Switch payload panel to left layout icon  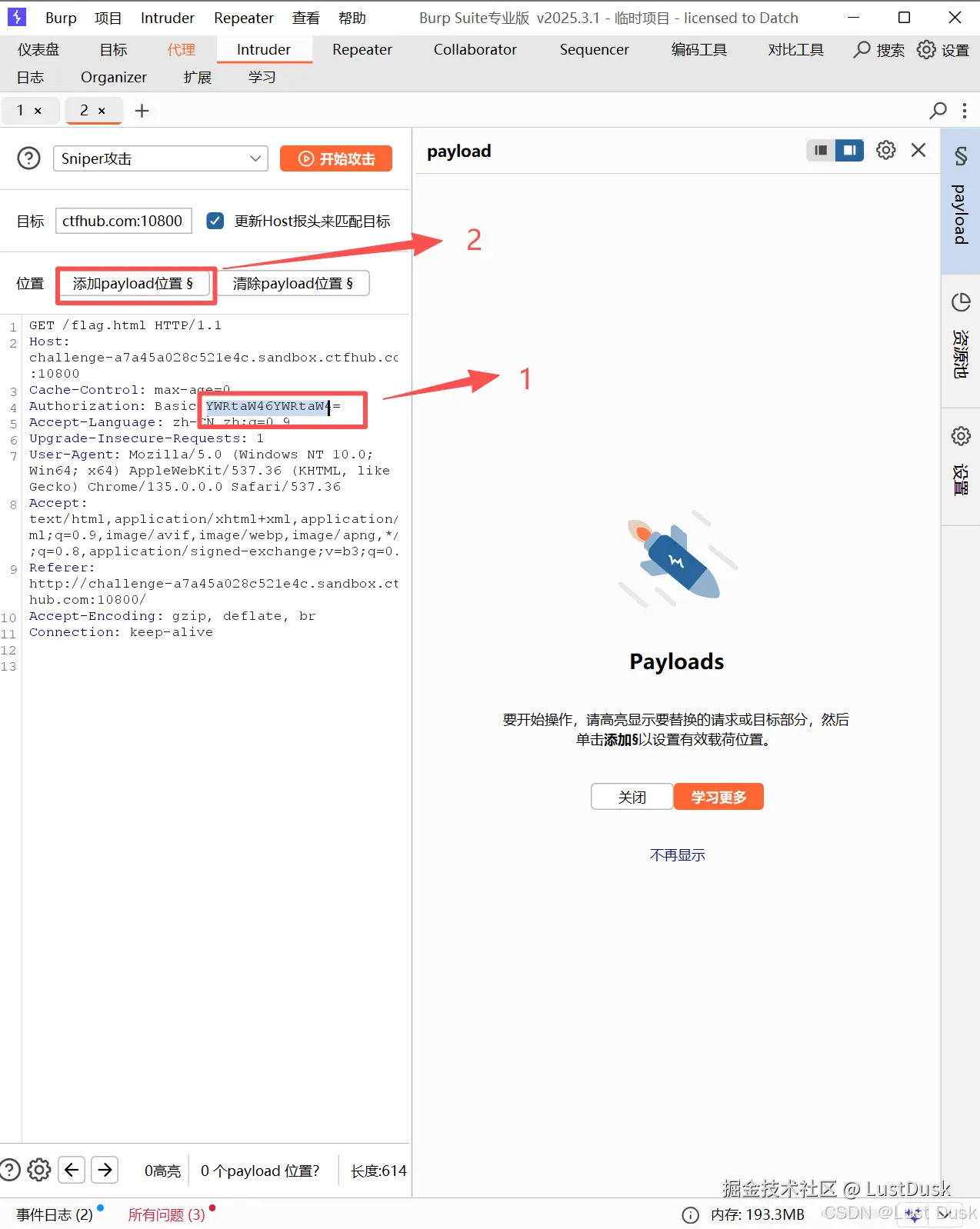click(821, 150)
